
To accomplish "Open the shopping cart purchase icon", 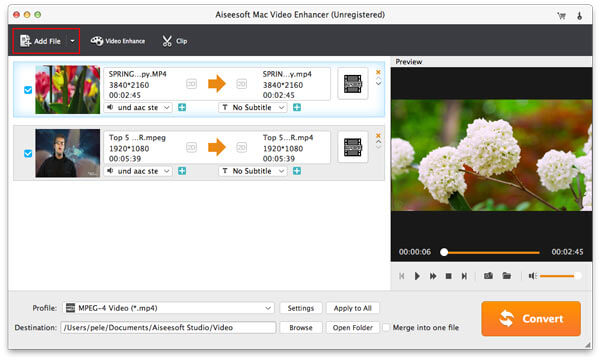I will pos(561,16).
